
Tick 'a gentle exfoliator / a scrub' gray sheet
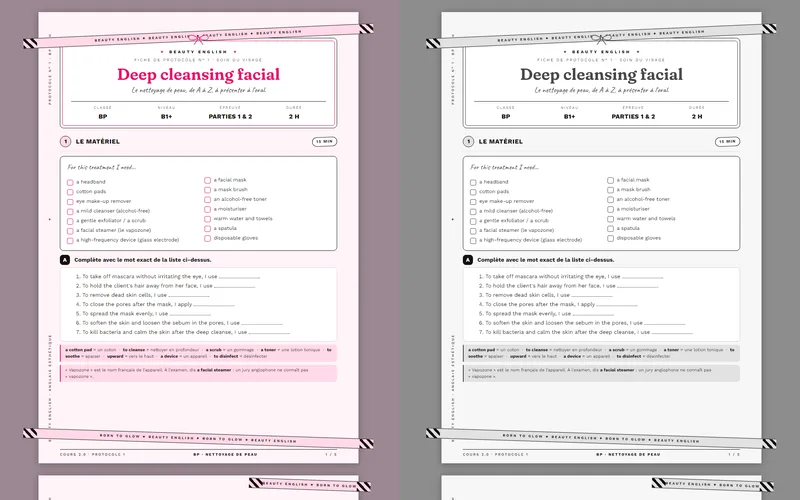[x=473, y=221]
